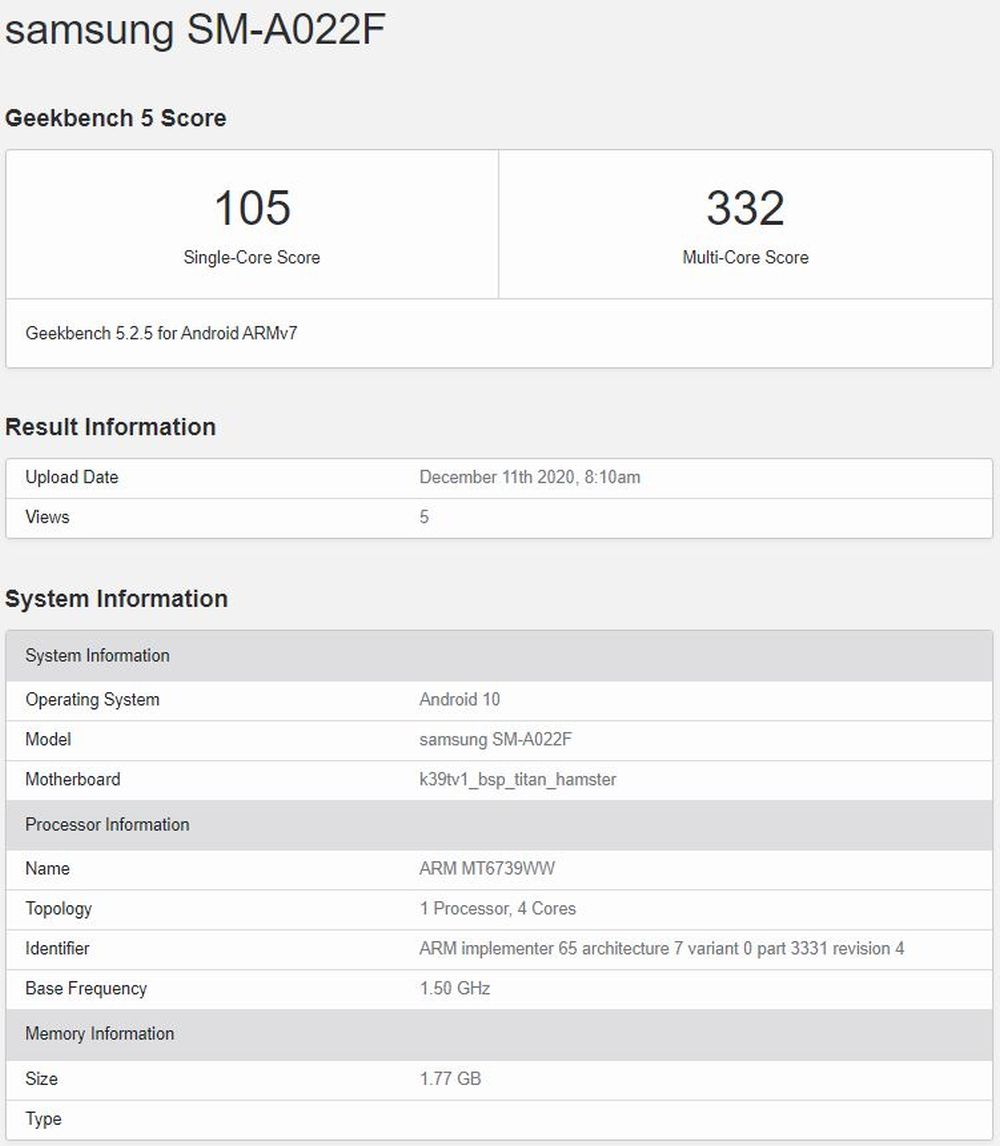Click the topology value 1 Processor, 4 Cores
This screenshot has width=1000, height=1146.
click(x=497, y=908)
